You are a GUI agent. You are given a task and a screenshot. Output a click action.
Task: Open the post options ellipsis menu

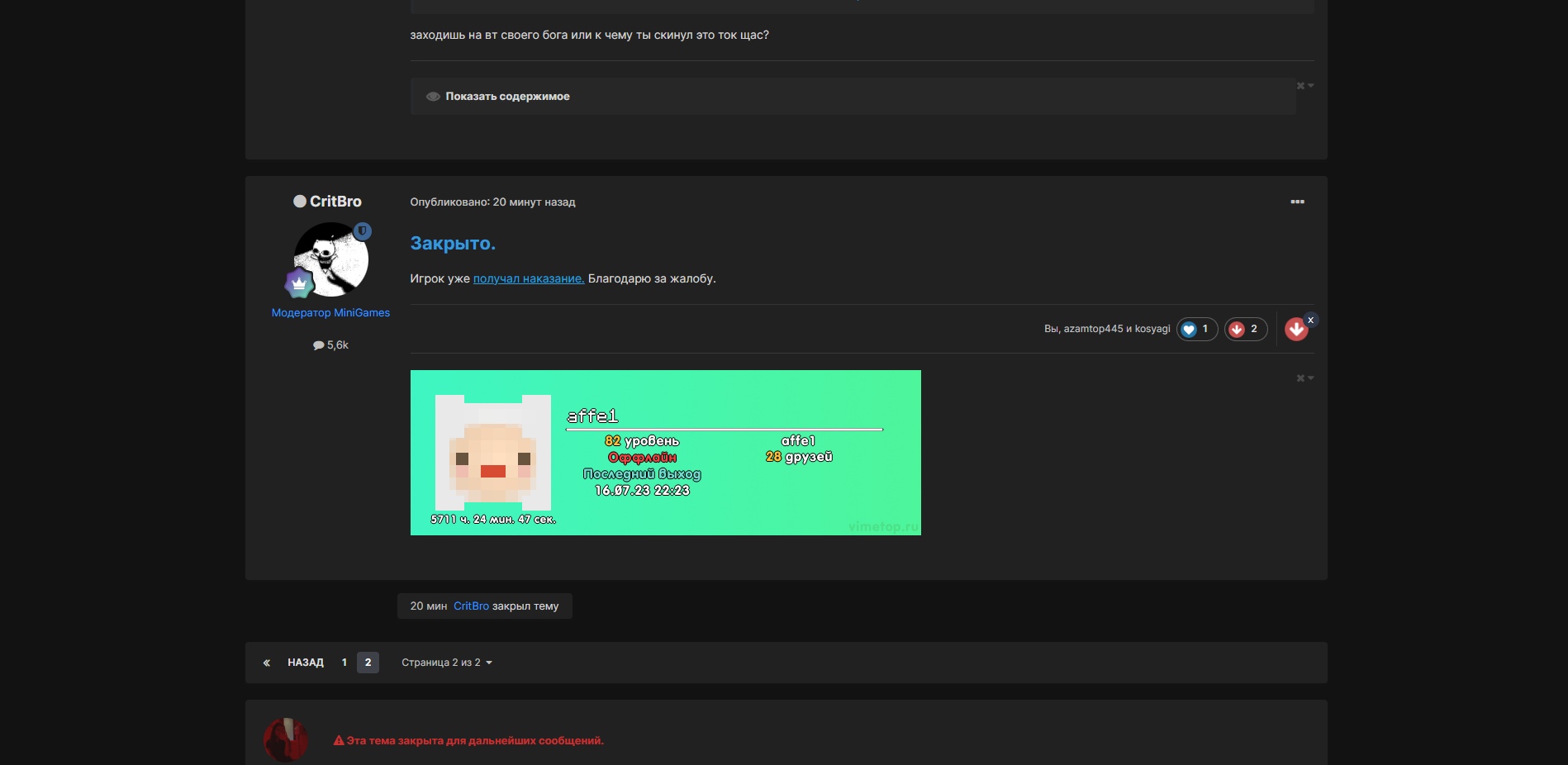(x=1297, y=202)
